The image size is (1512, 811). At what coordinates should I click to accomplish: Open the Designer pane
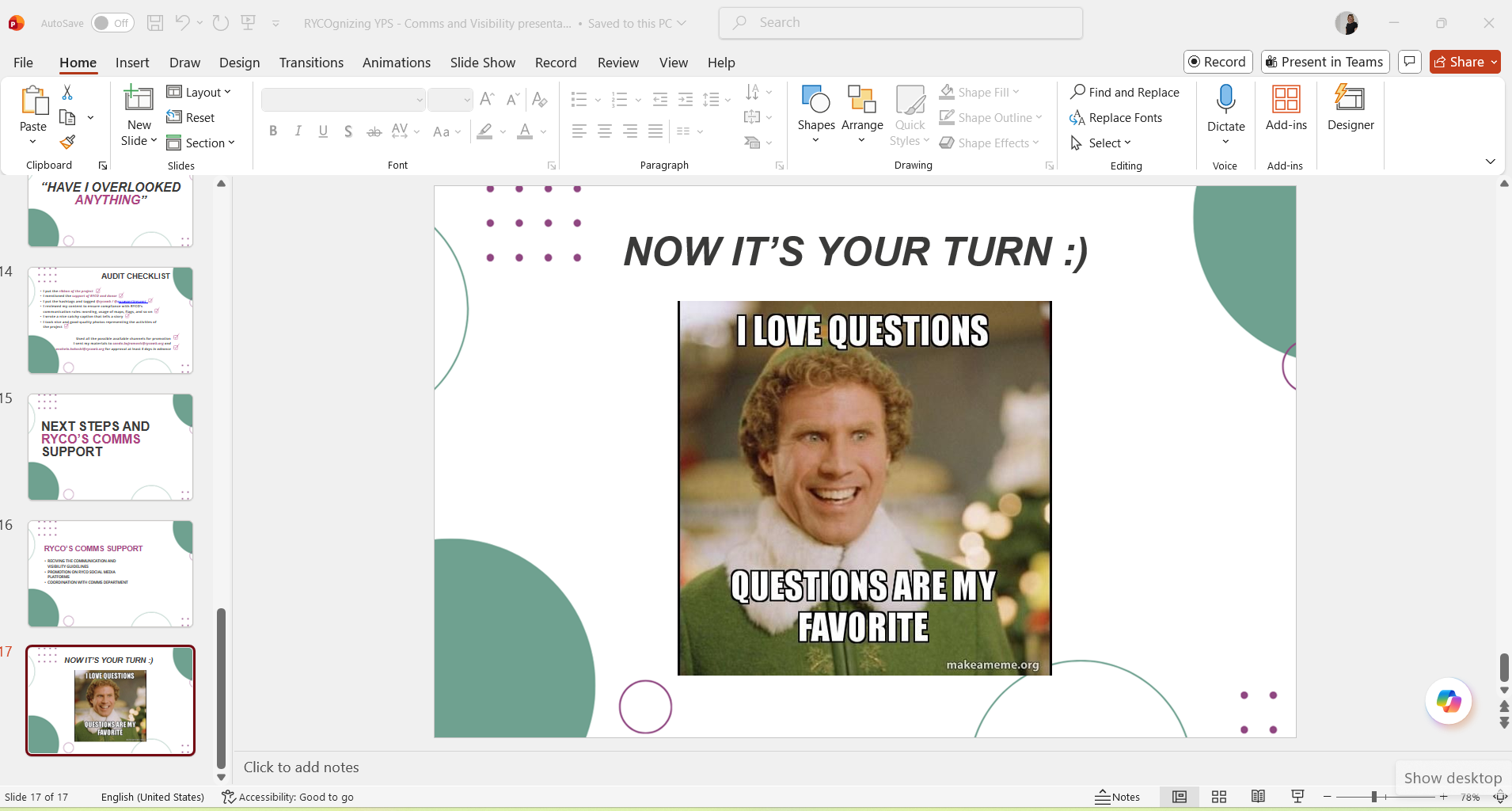coord(1350,108)
